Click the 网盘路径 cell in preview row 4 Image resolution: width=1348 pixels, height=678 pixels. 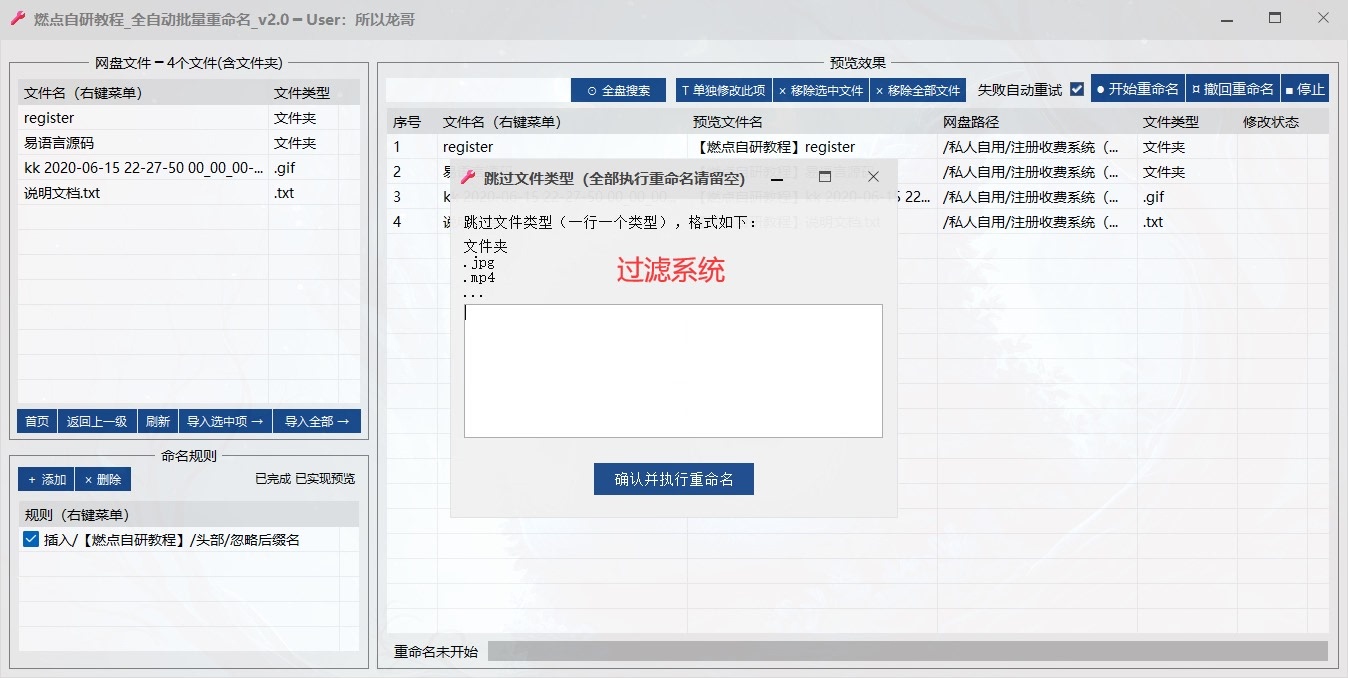coord(1032,222)
